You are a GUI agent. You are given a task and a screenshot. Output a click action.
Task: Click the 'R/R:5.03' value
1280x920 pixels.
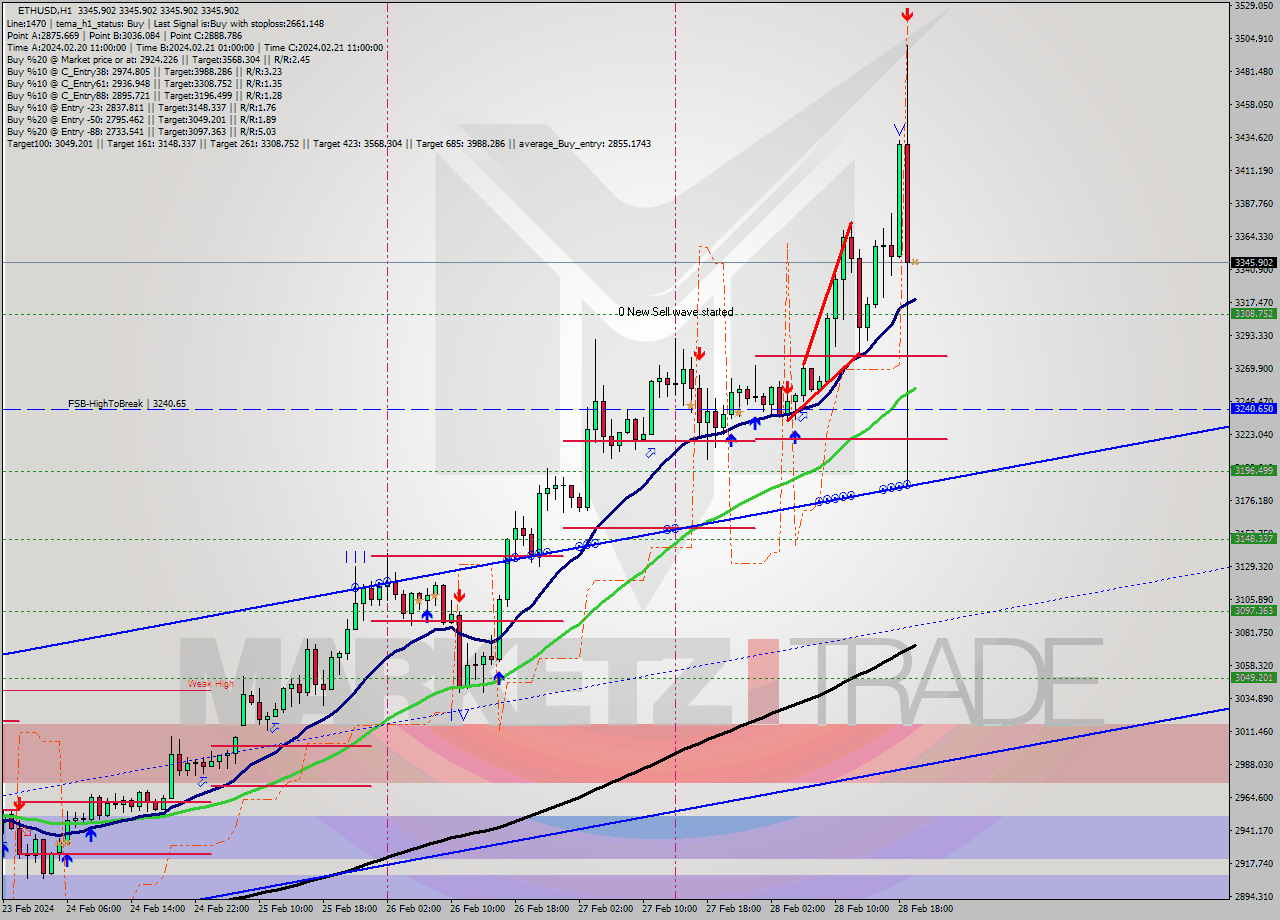click(257, 131)
